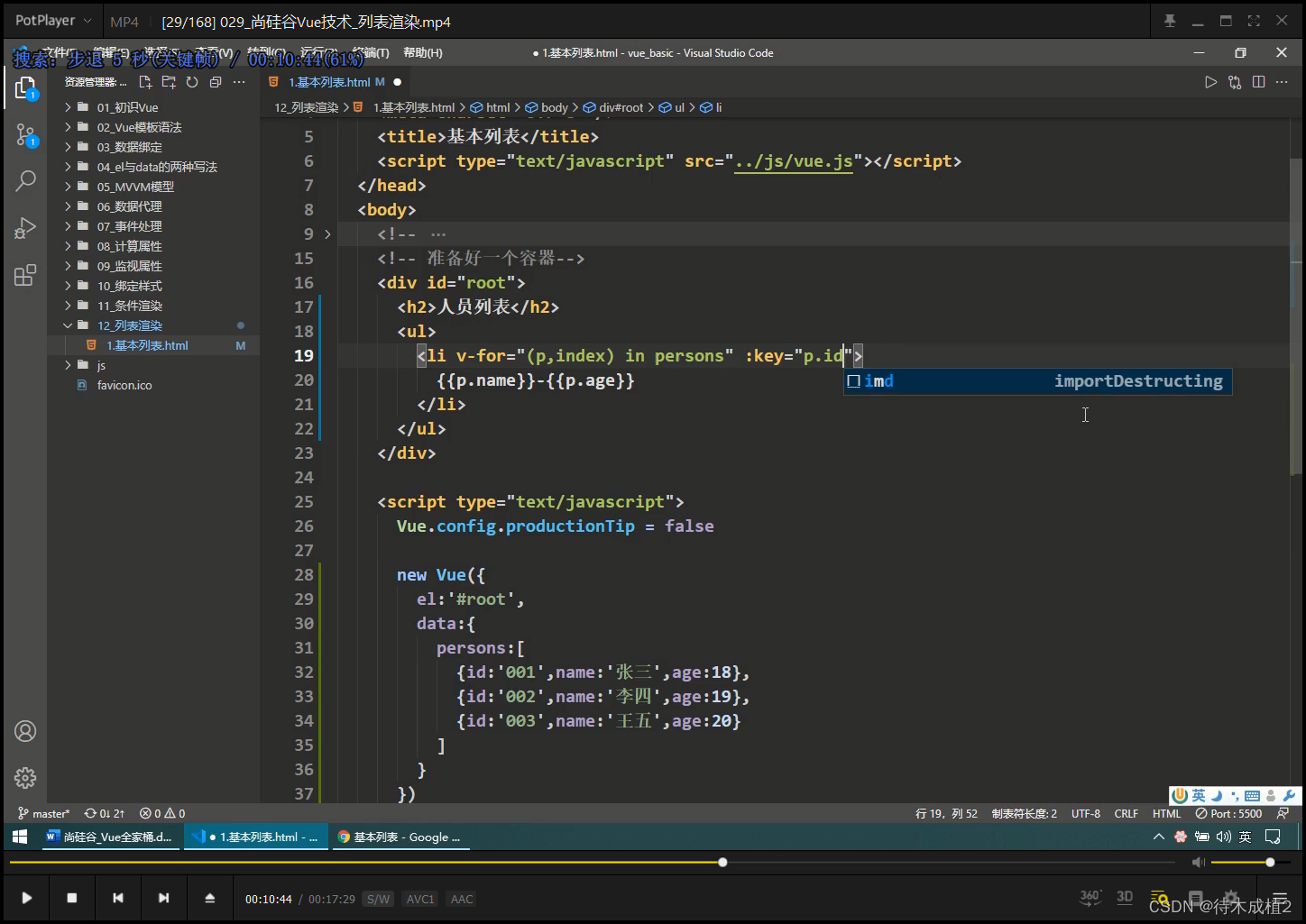The width and height of the screenshot is (1306, 924).
Task: Open PotPlayer playlist panel menu icon
Action: pyautogui.click(x=1279, y=898)
